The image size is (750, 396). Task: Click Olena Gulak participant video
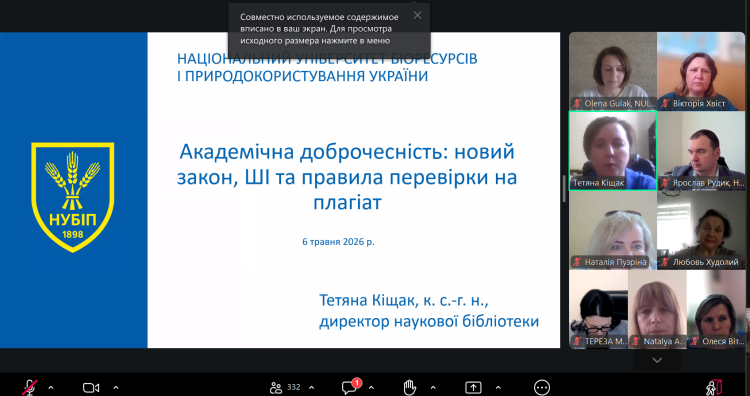613,71
